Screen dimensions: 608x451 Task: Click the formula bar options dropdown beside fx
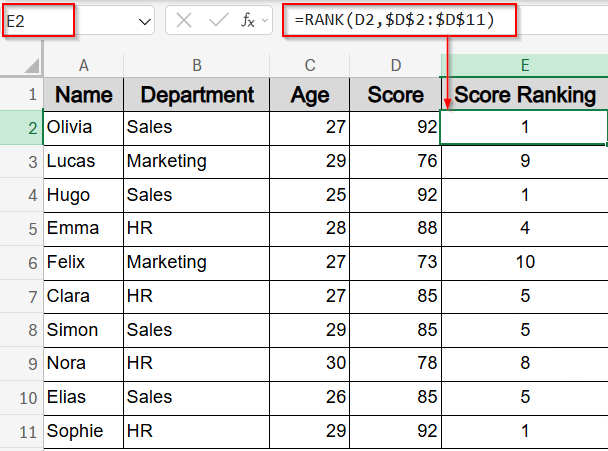[x=265, y=20]
